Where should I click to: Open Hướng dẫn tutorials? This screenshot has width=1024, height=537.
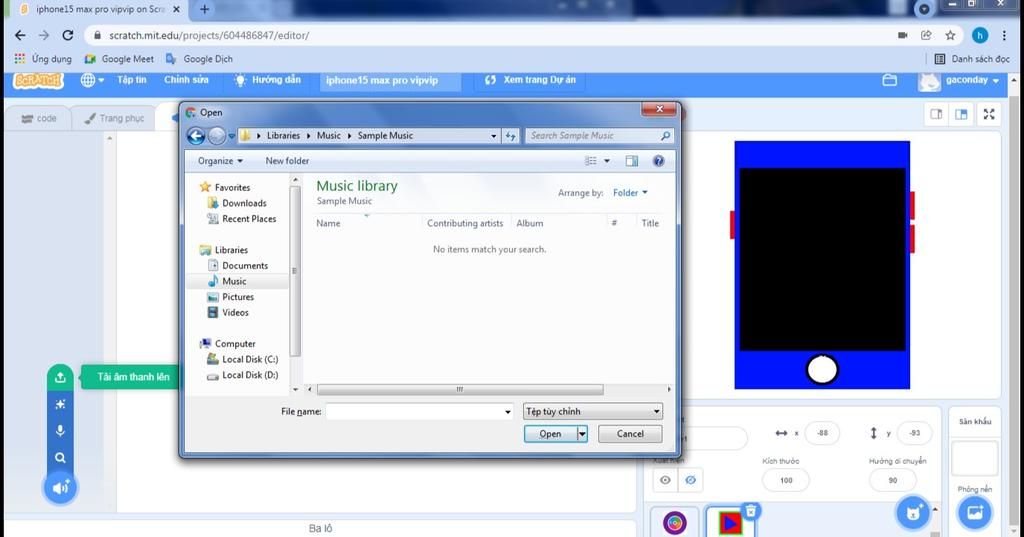pyautogui.click(x=268, y=80)
